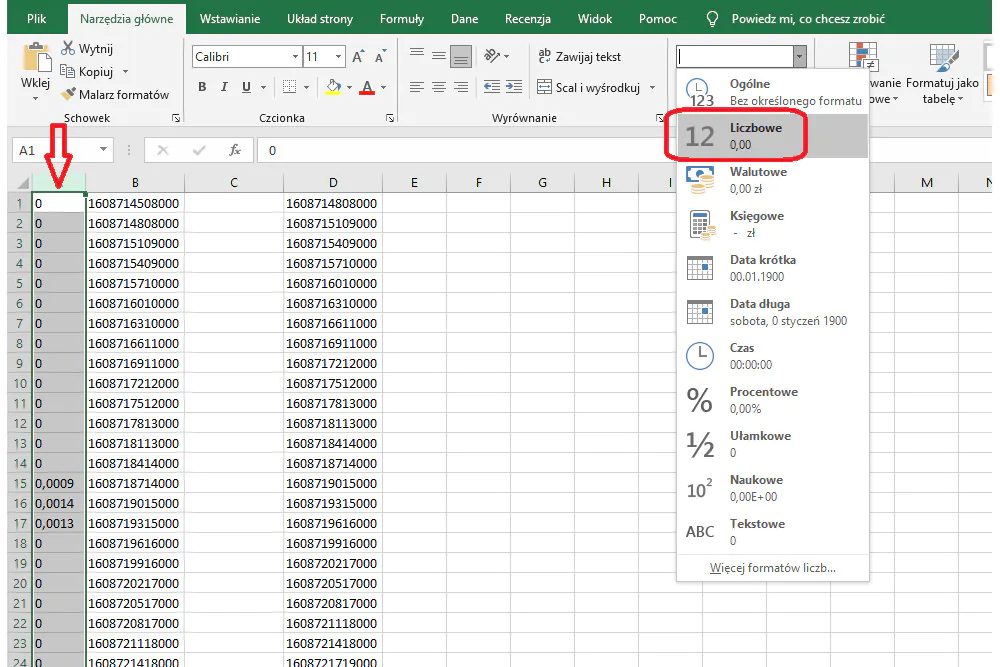Switch to the Recenzja tab

tap(527, 18)
